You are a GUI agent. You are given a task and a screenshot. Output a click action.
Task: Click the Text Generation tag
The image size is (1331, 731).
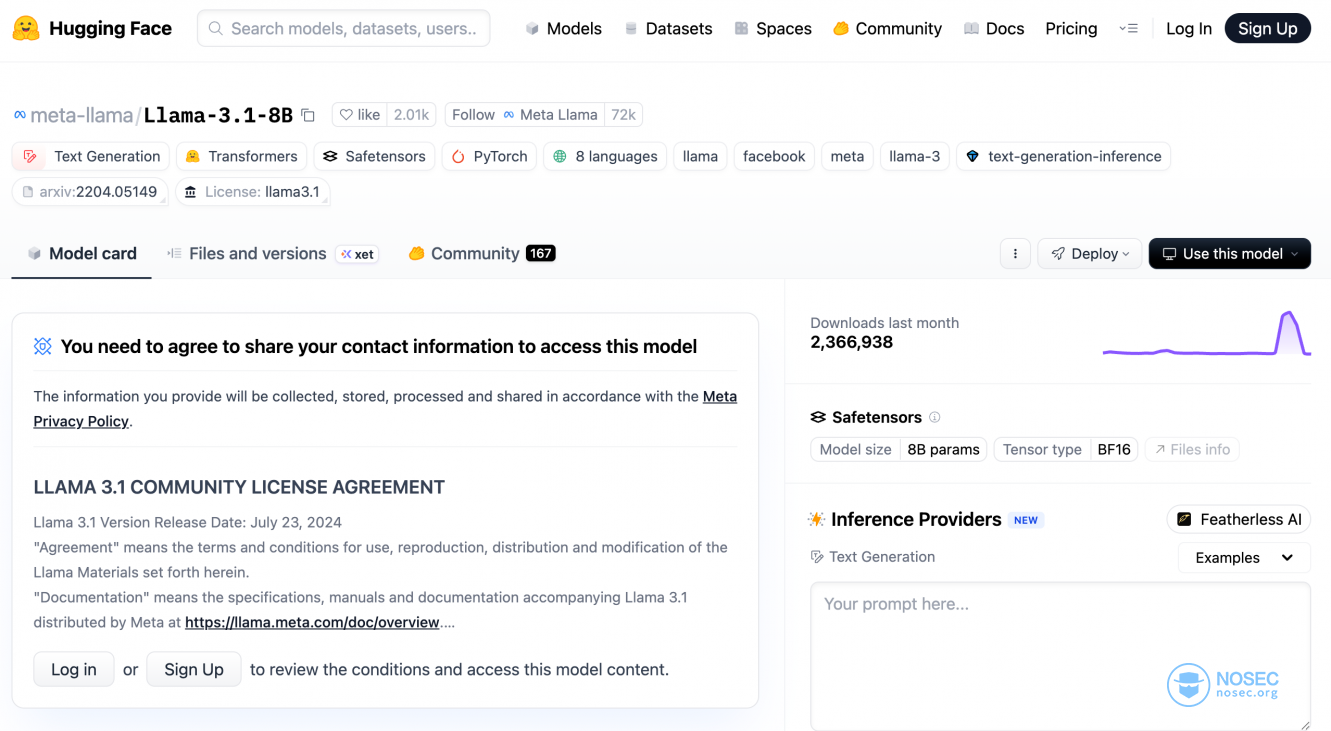(92, 156)
